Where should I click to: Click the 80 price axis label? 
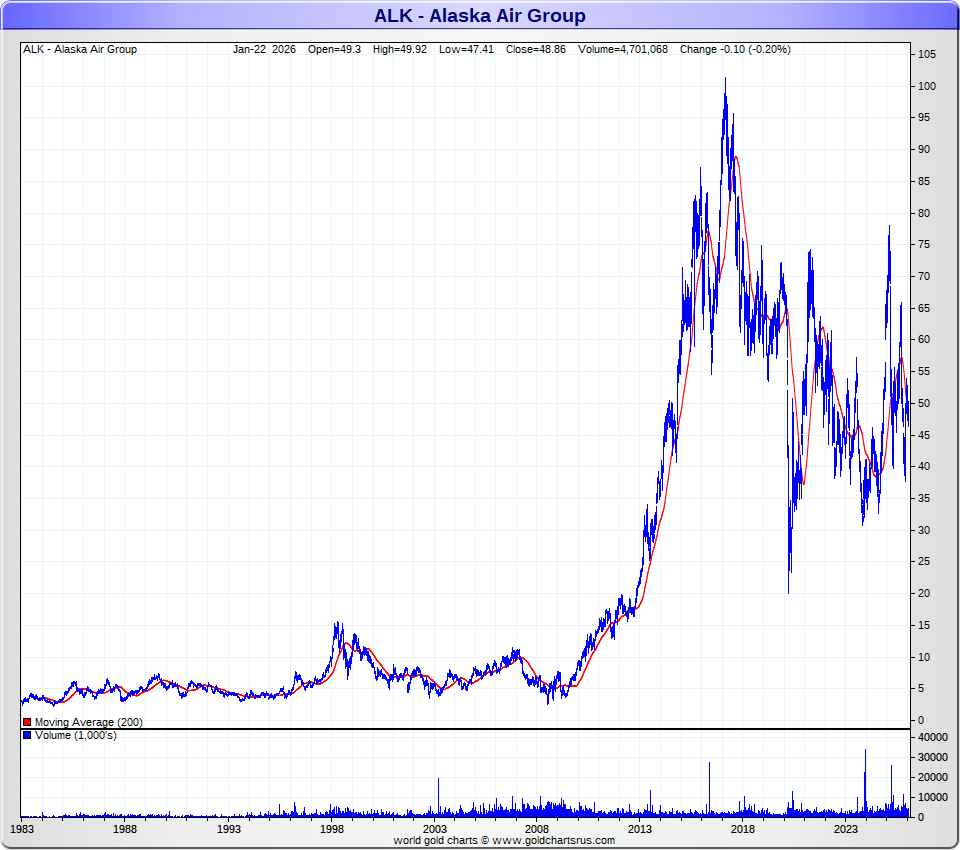click(x=924, y=213)
